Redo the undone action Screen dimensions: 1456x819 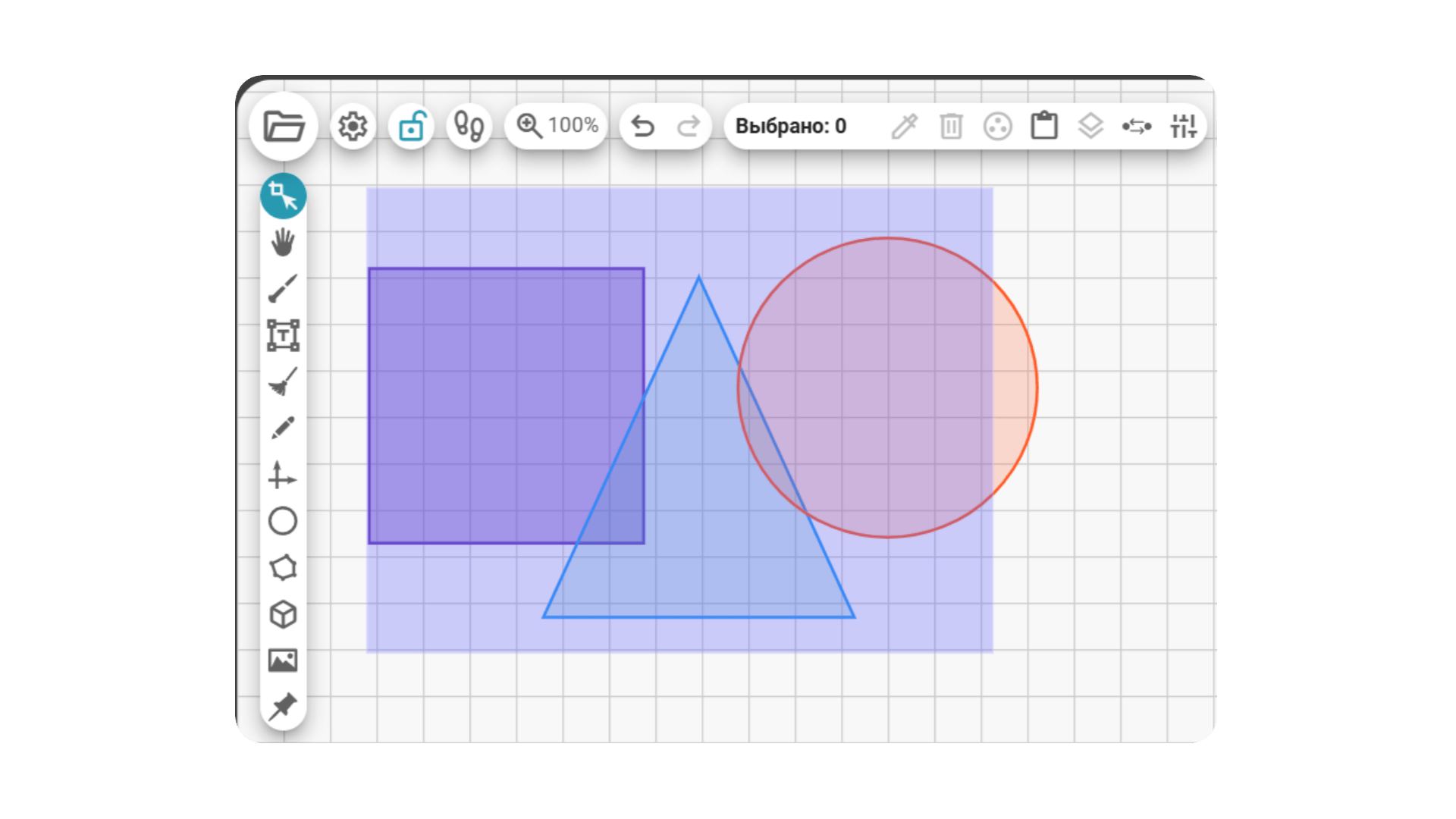[689, 126]
